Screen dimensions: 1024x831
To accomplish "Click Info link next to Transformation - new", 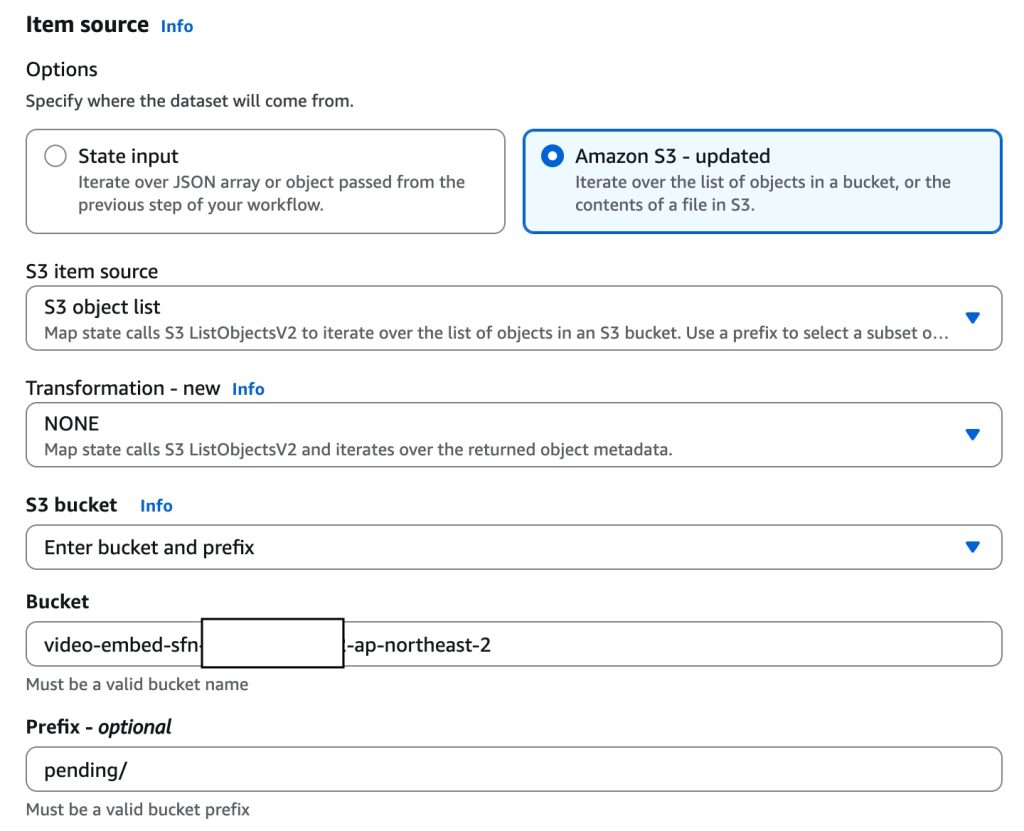I will pyautogui.click(x=248, y=389).
